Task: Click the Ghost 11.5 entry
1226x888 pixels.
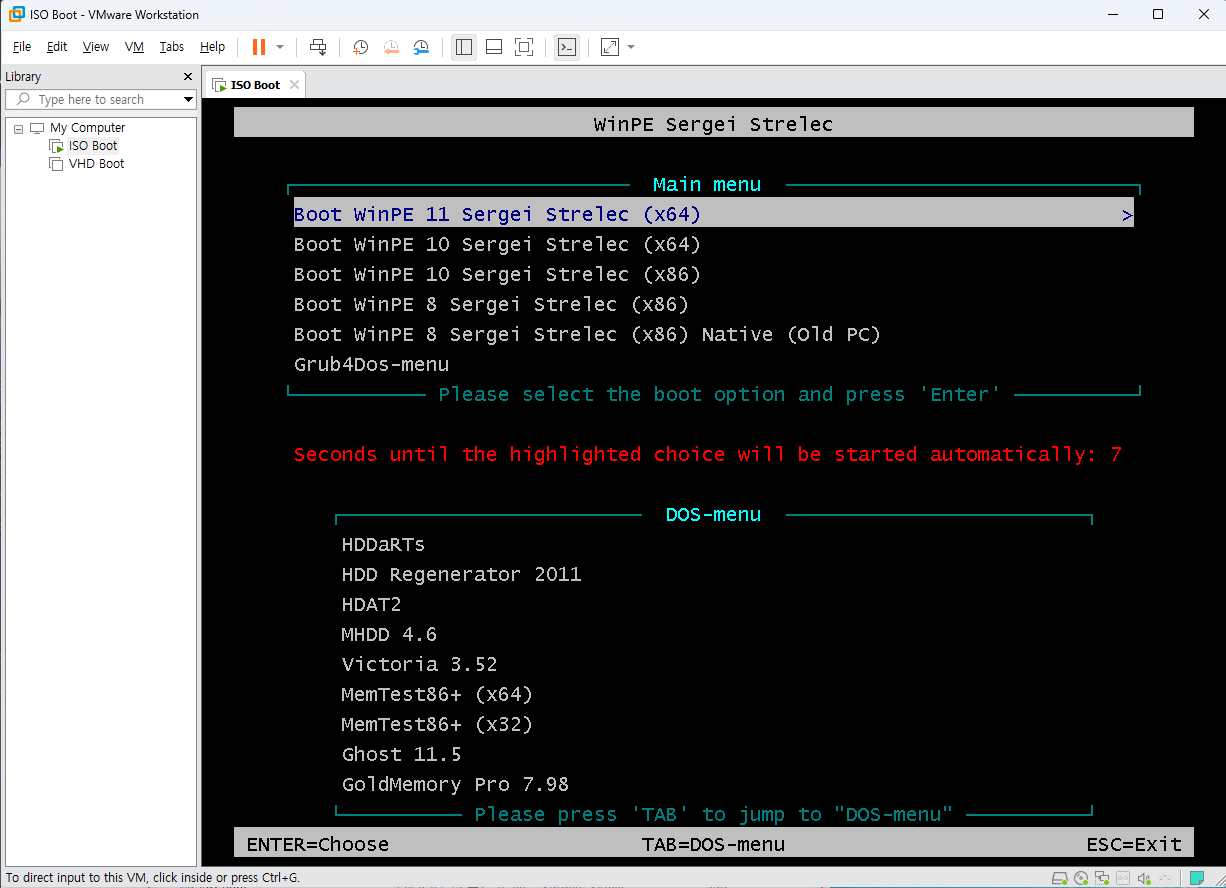Action: click(401, 754)
